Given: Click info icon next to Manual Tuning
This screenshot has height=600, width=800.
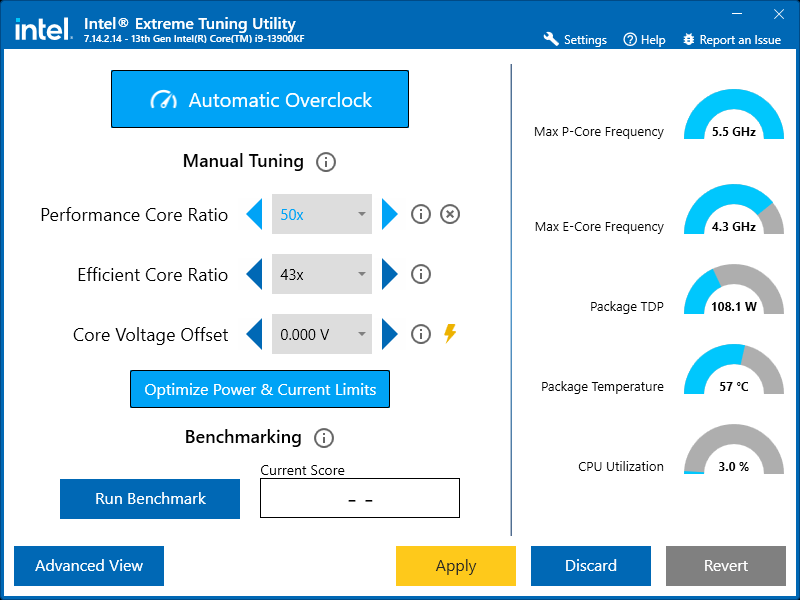Looking at the screenshot, I should point(326,162).
